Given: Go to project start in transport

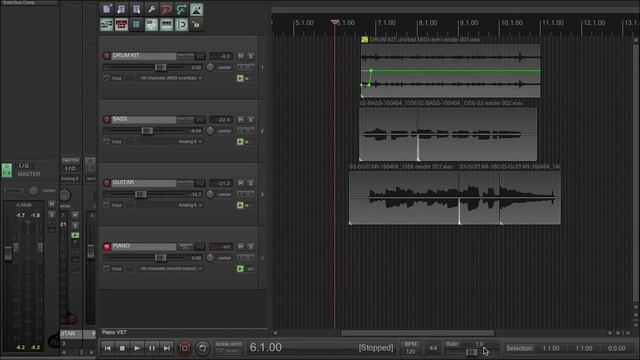Looking at the screenshot, I should 108,348.
